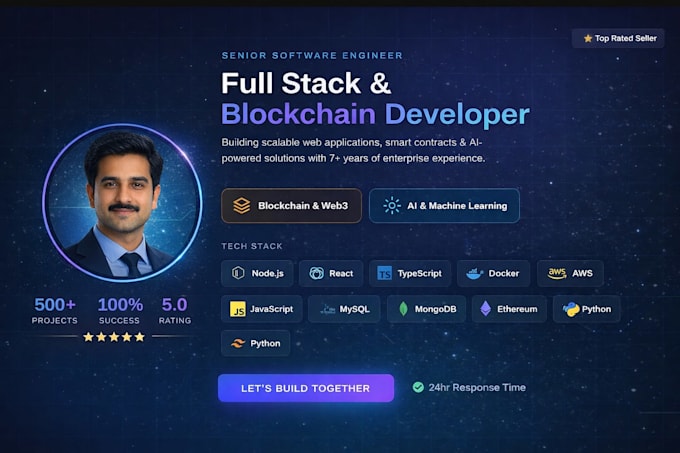Click the five-star rating row

[x=114, y=337]
